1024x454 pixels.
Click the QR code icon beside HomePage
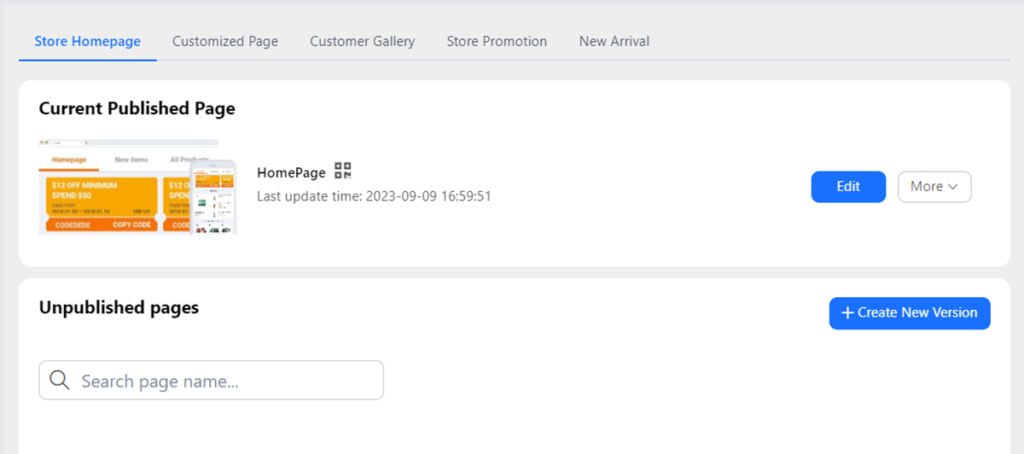[343, 171]
